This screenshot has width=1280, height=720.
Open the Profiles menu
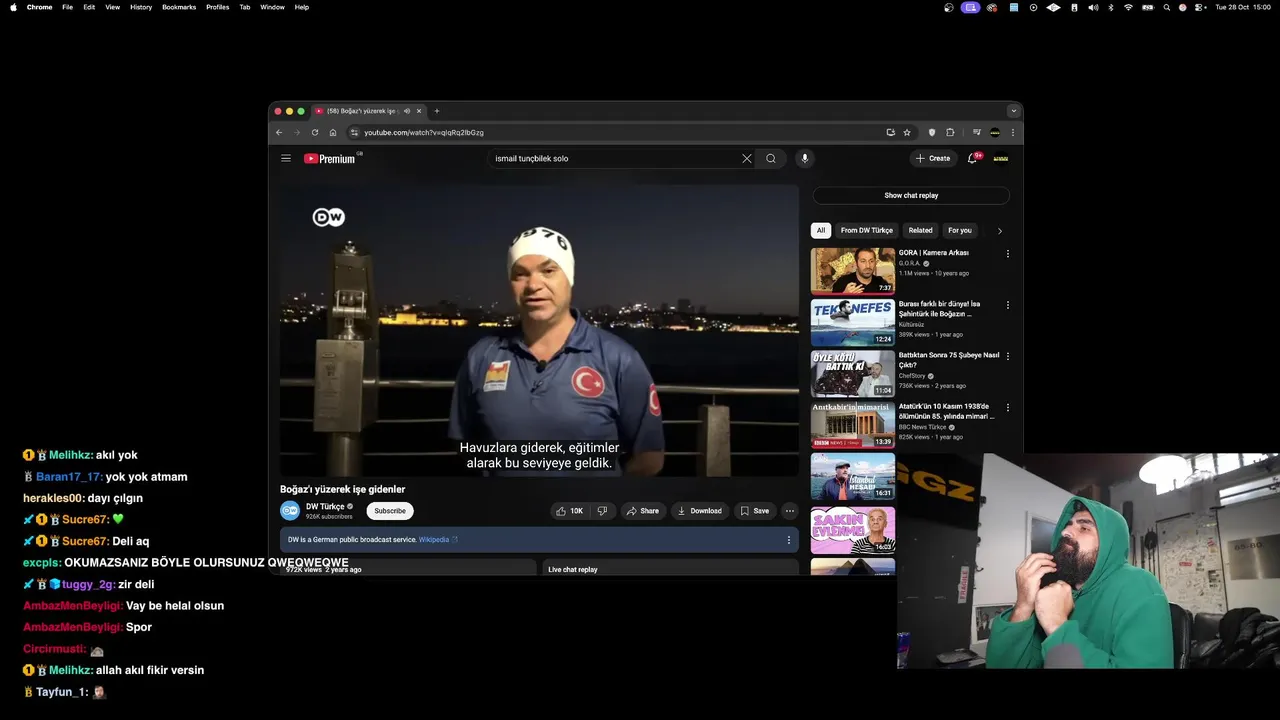(x=217, y=7)
